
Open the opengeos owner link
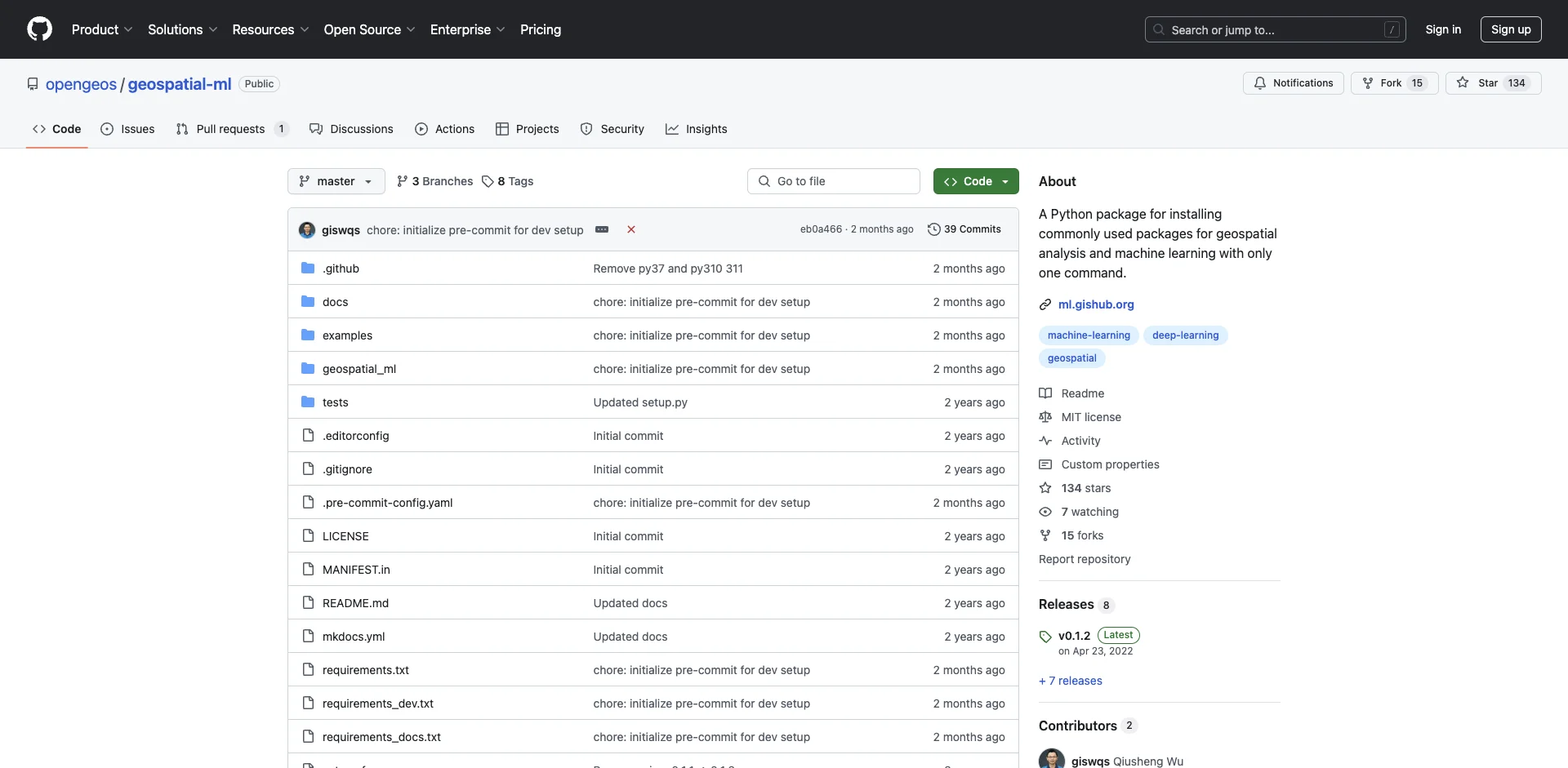click(81, 84)
